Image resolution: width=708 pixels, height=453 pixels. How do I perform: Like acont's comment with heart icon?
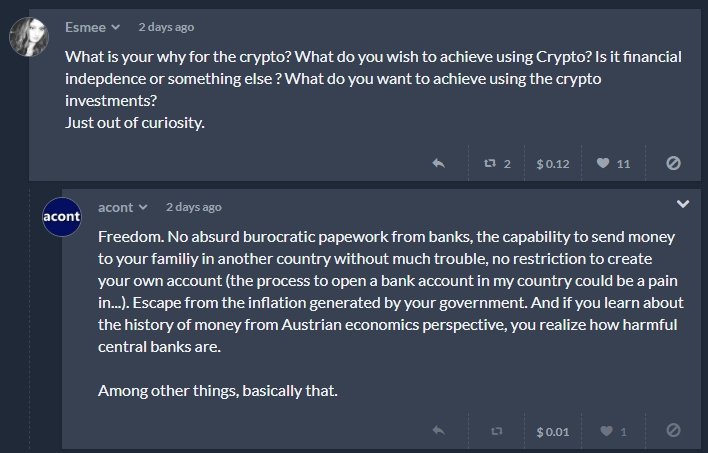(606, 431)
